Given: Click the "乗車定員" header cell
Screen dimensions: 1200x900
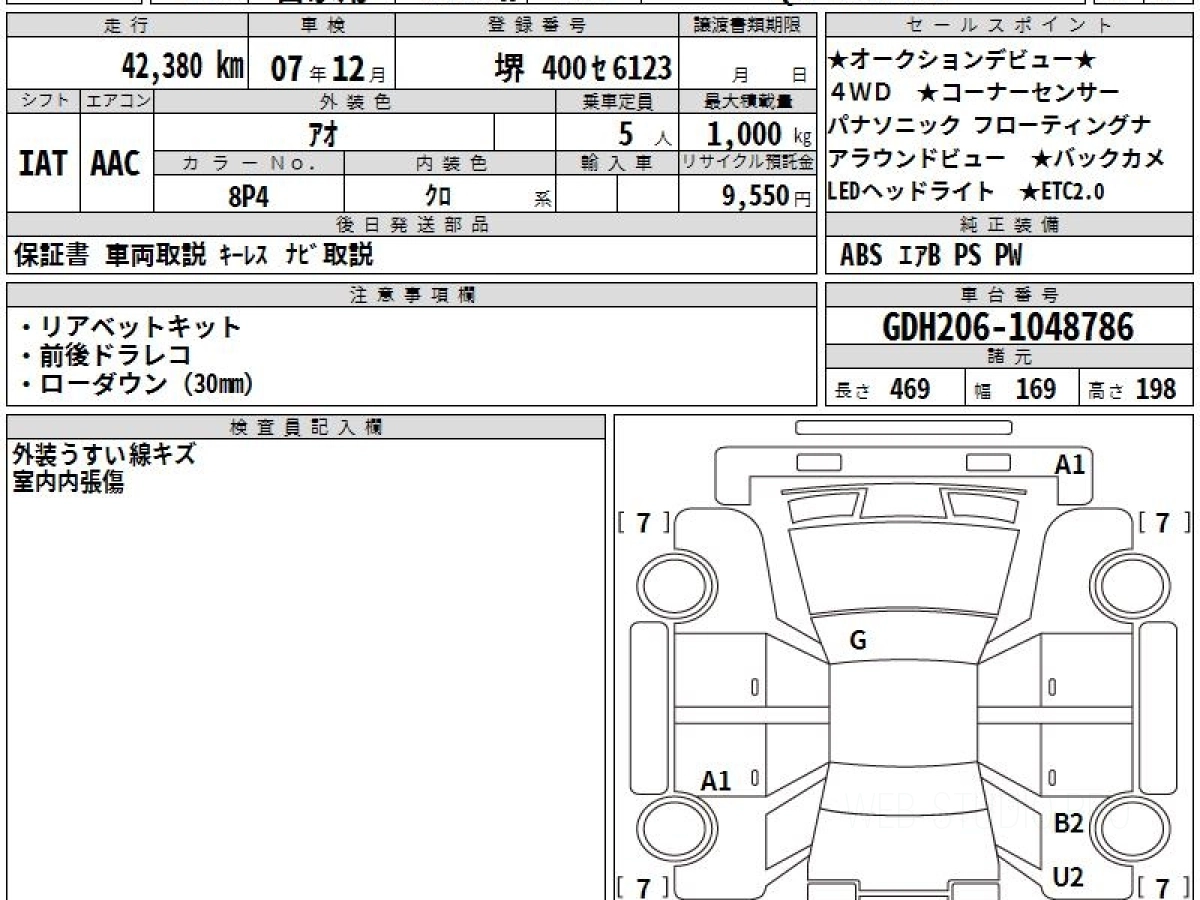Looking at the screenshot, I should (x=617, y=101).
